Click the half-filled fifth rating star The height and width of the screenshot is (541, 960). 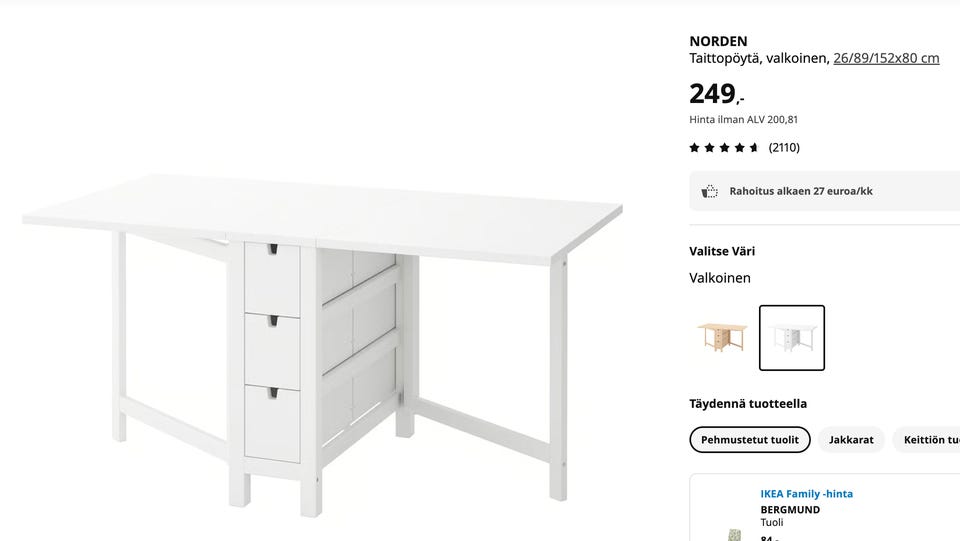pos(754,147)
